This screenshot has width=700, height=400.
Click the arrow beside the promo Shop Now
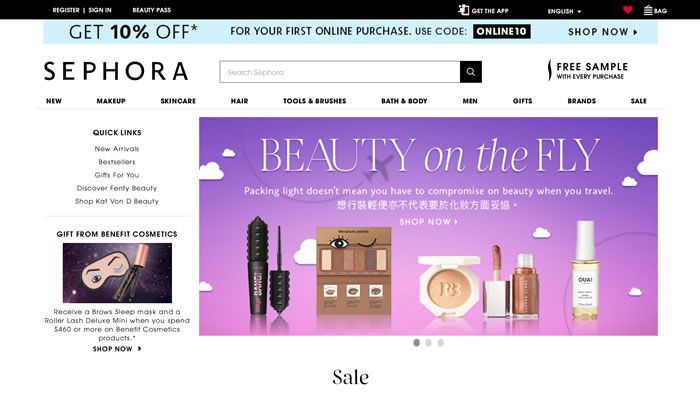[635, 32]
